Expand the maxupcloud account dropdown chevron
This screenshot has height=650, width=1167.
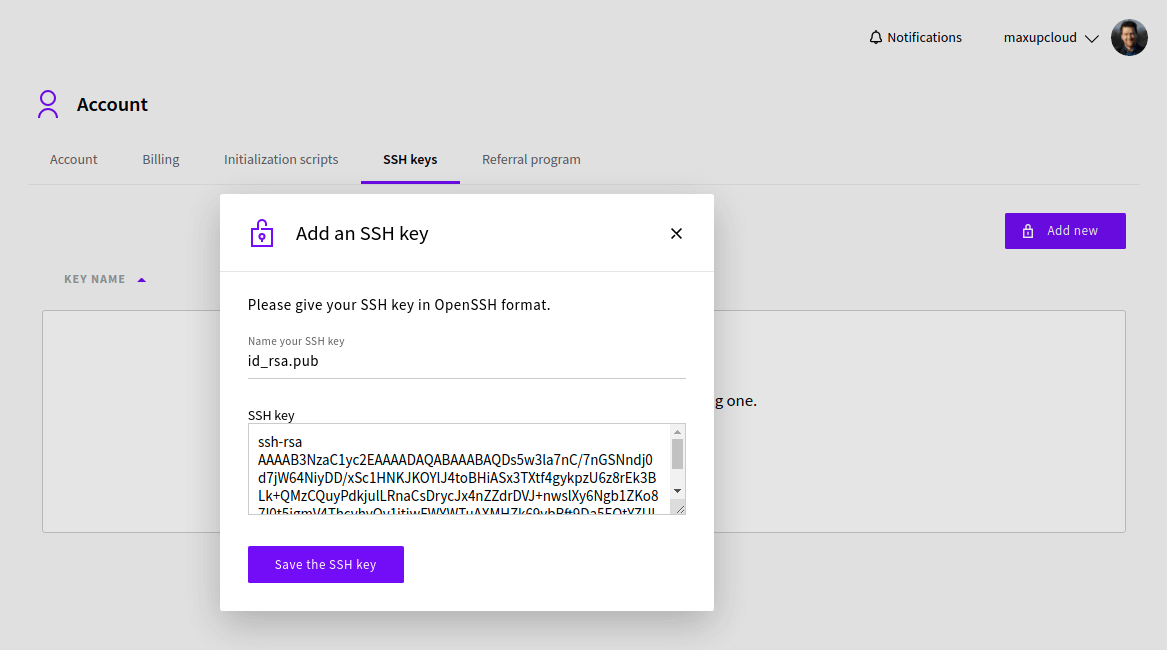click(x=1091, y=39)
